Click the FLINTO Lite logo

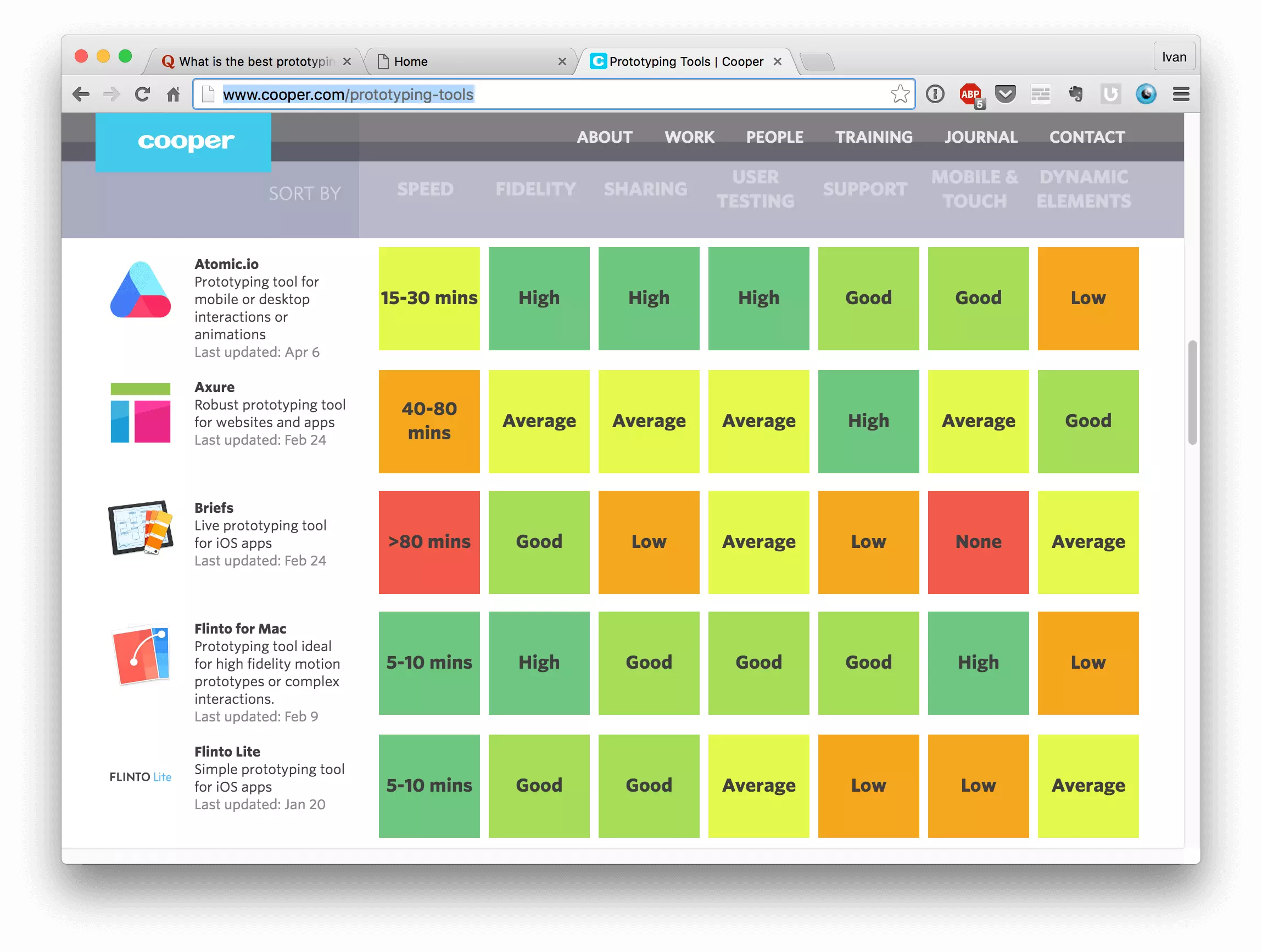(x=141, y=777)
